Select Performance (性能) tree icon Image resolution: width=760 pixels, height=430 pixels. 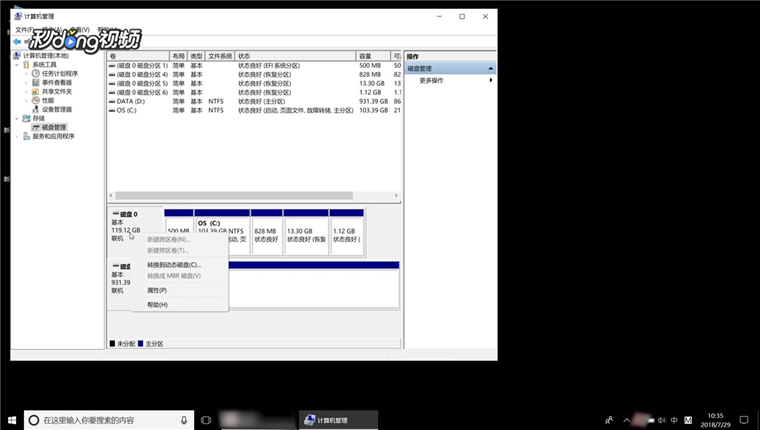35,100
